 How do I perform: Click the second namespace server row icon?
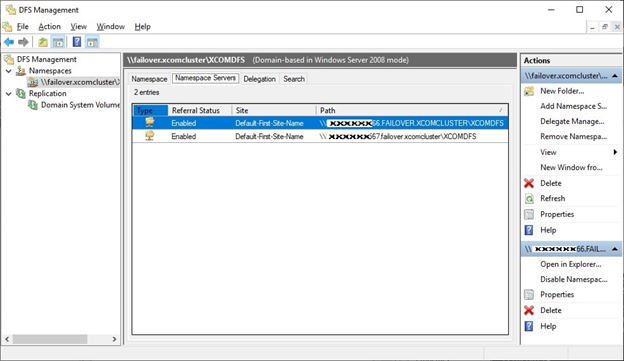point(150,136)
